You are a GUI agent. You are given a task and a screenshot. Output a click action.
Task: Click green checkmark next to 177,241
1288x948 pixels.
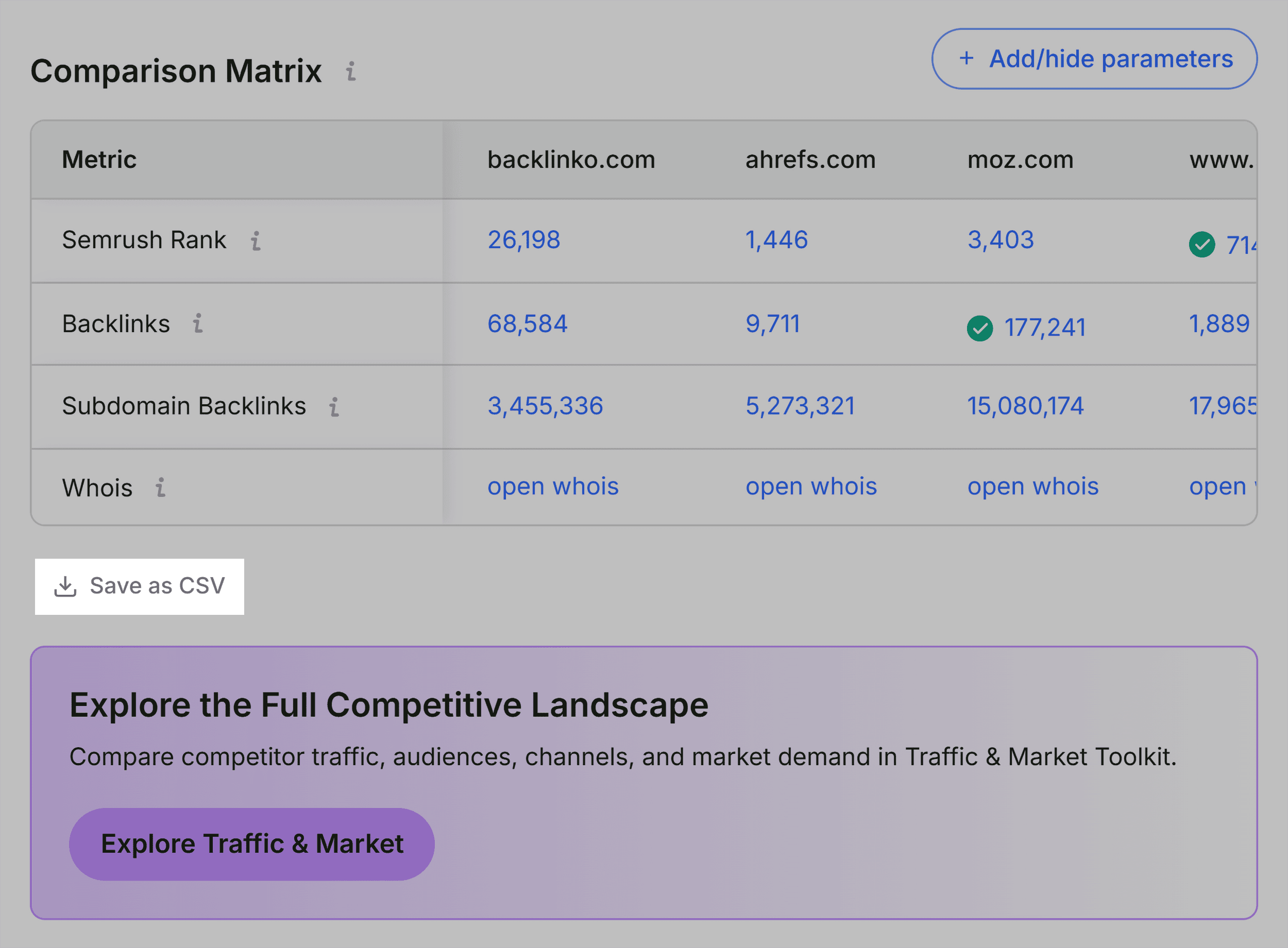pyautogui.click(x=980, y=328)
